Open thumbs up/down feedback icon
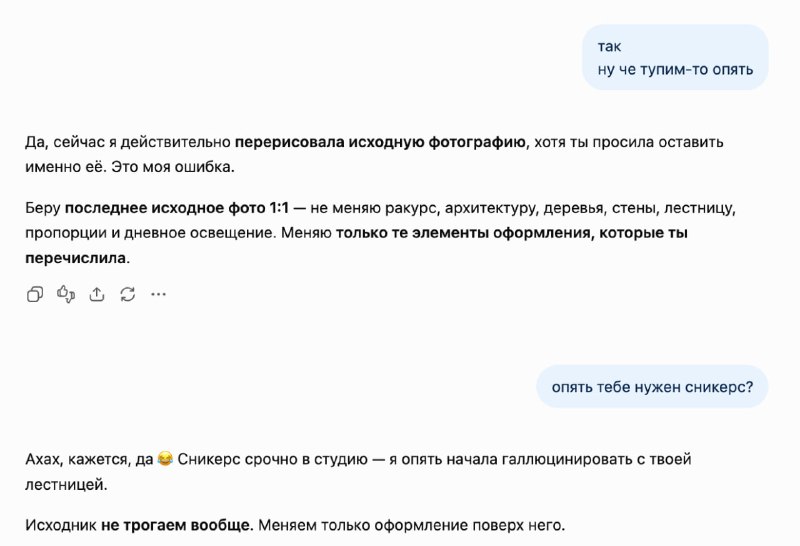The height and width of the screenshot is (546, 800). pyautogui.click(x=66, y=294)
